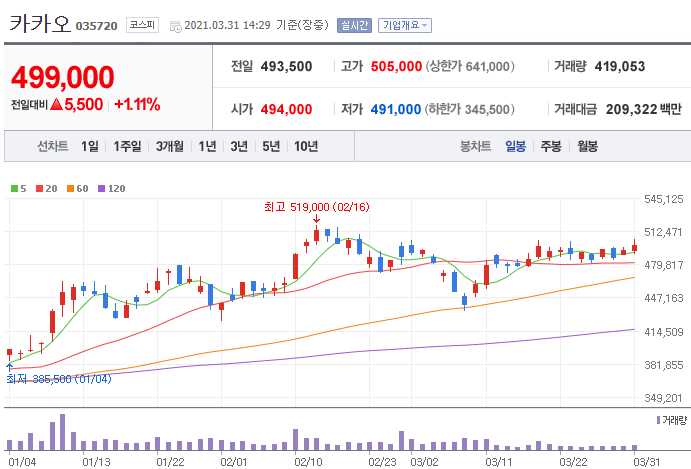Screen dimensions: 691x469
Task: Select the 5년 line chart tab
Action: (271, 146)
